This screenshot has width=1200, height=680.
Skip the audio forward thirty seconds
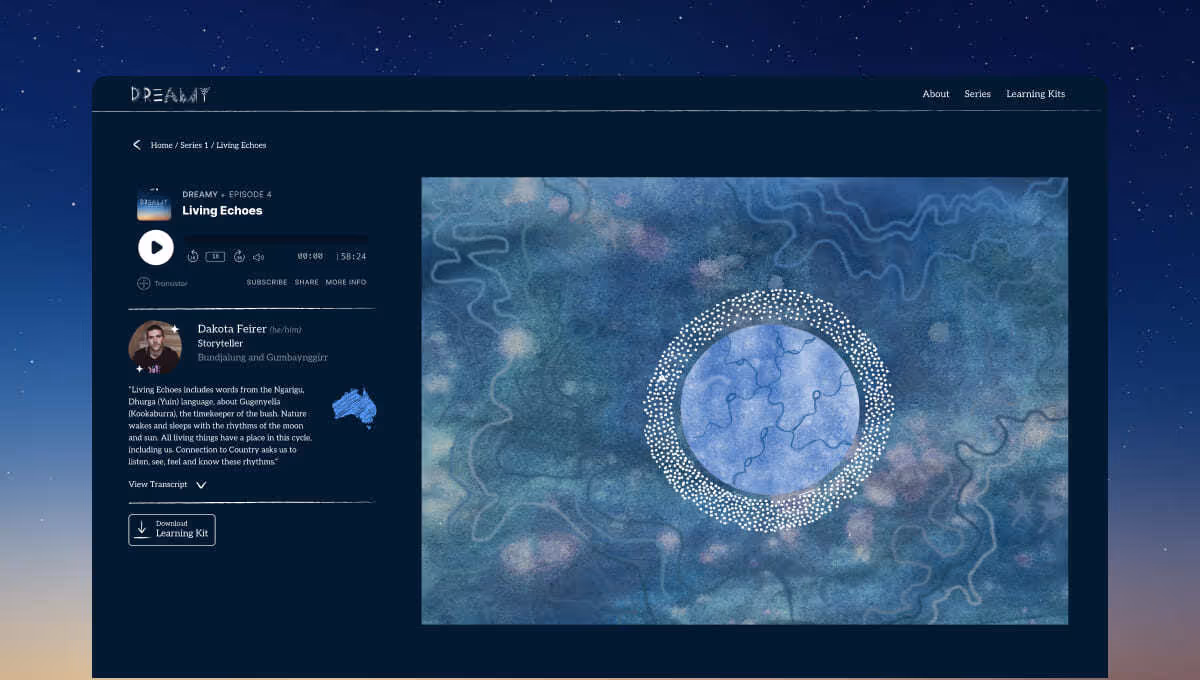pyautogui.click(x=239, y=257)
